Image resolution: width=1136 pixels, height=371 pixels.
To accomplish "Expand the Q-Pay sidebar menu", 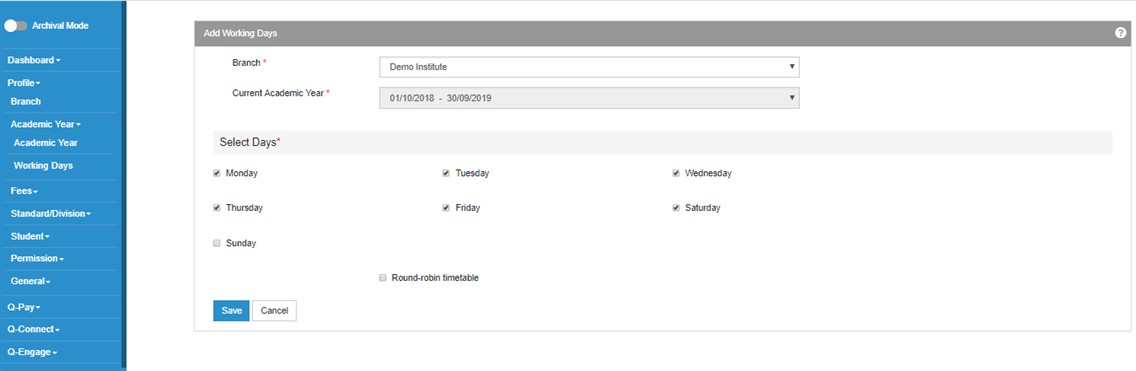I will [24, 307].
